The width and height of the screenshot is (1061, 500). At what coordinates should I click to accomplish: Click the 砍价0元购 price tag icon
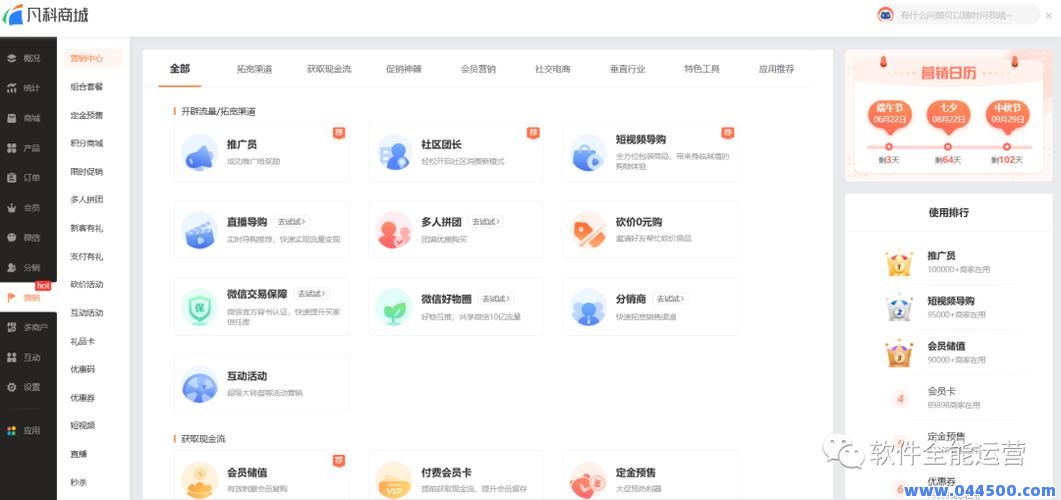coord(588,230)
